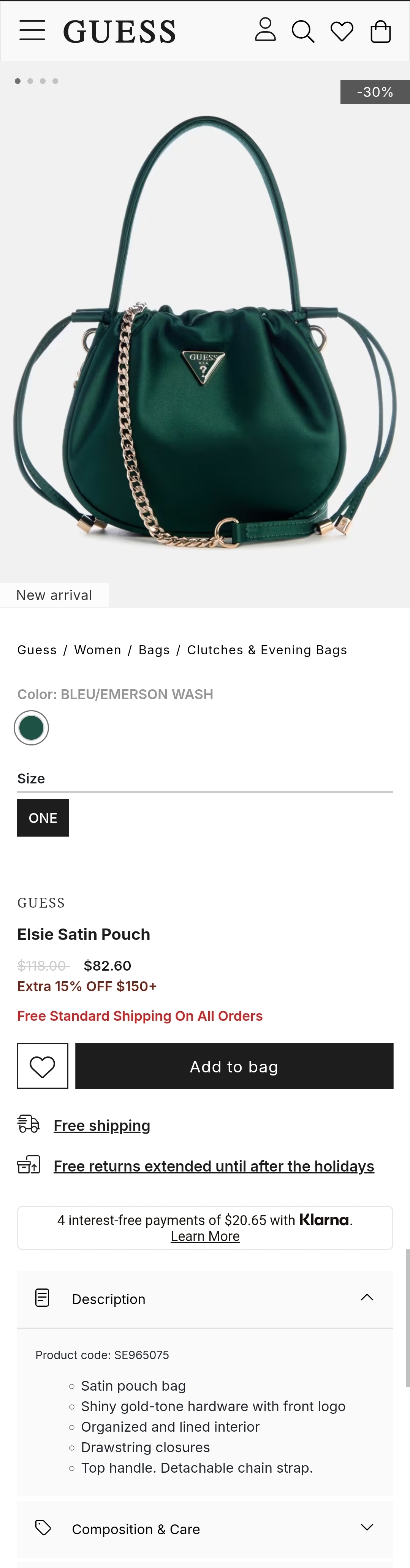Screen dimensions: 410x1568
Task: Open Klarna Learn More link
Action: pyautogui.click(x=205, y=1236)
